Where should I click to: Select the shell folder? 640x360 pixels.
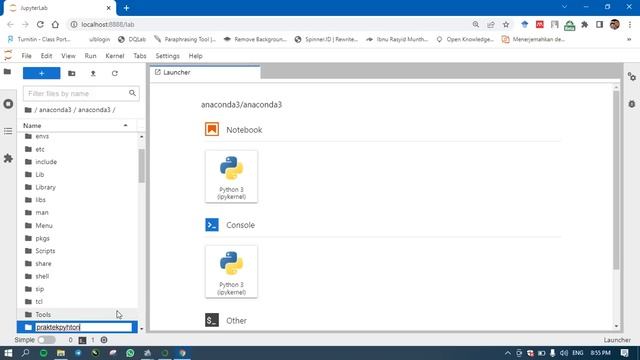tap(78, 276)
